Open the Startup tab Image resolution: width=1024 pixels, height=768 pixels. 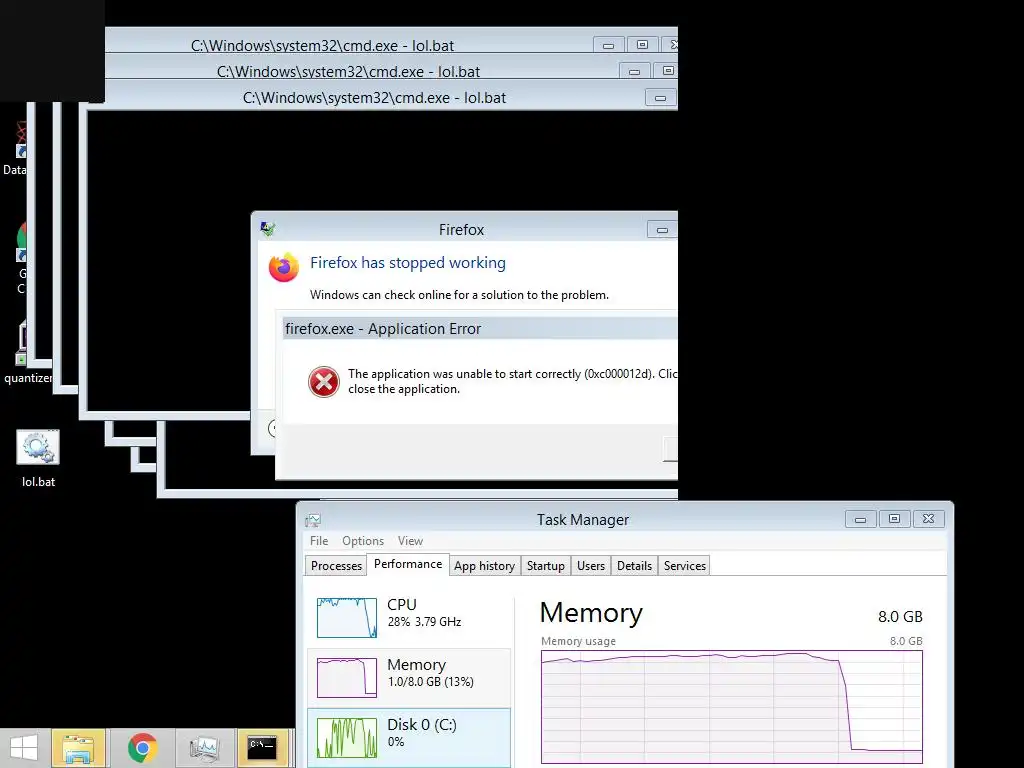546,566
